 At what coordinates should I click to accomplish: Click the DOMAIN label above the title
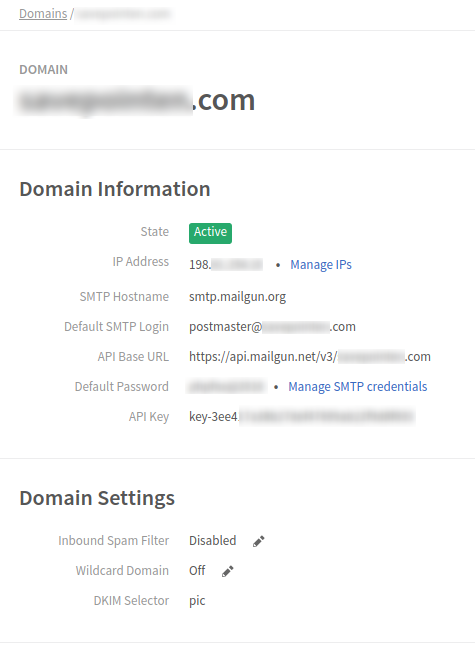tap(44, 70)
